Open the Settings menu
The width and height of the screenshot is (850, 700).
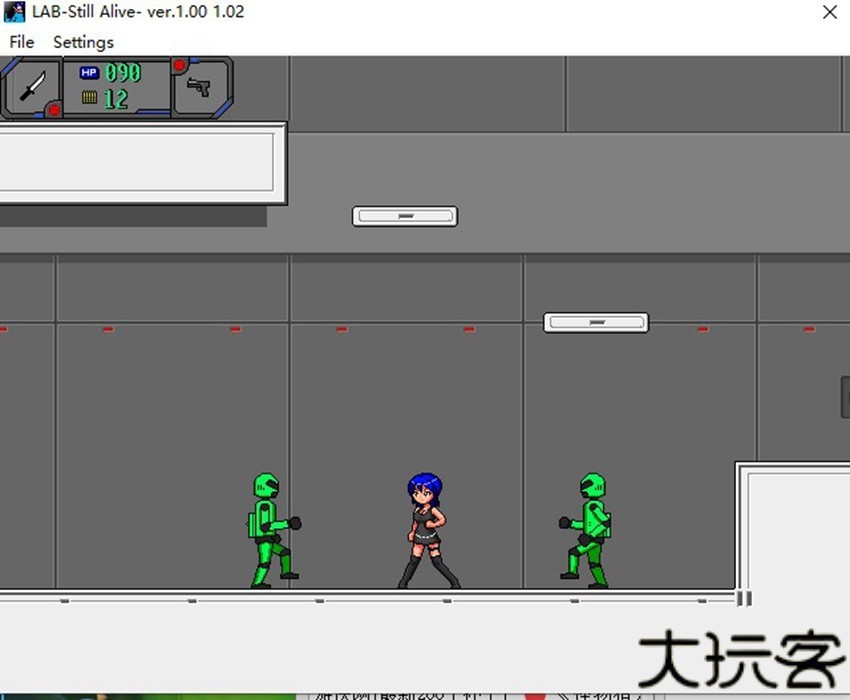(83, 42)
